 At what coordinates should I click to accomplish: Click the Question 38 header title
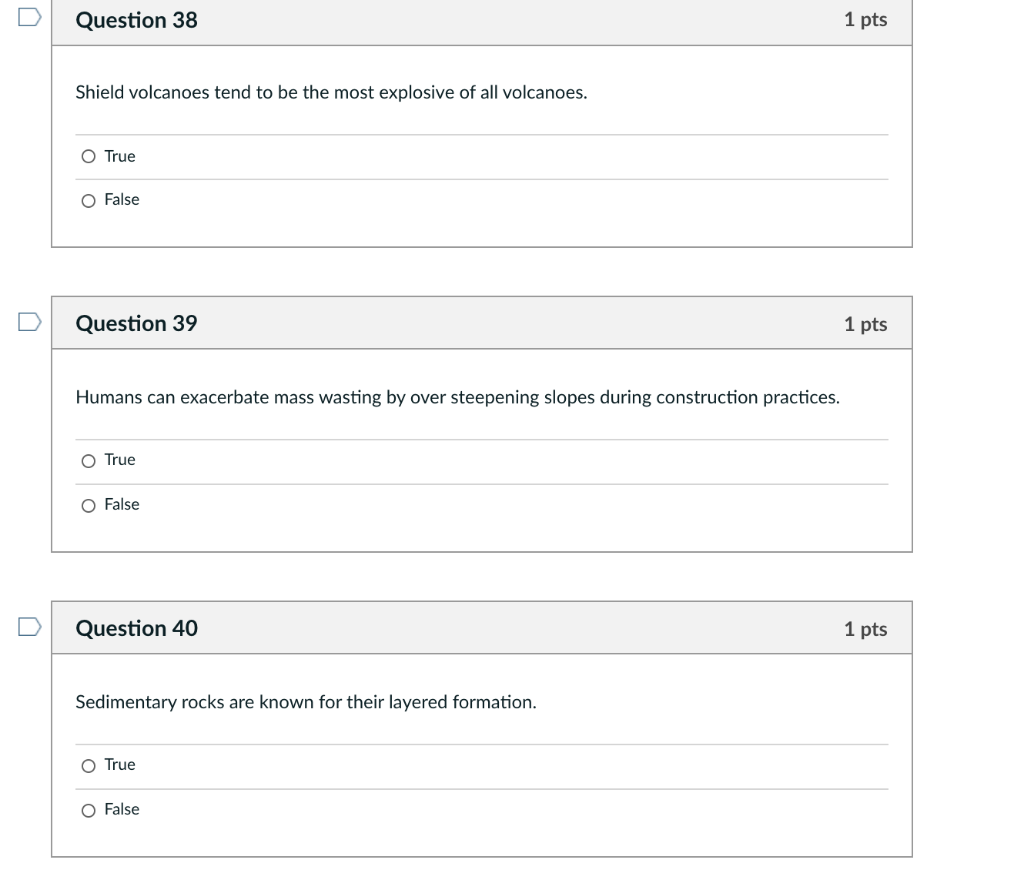(136, 20)
